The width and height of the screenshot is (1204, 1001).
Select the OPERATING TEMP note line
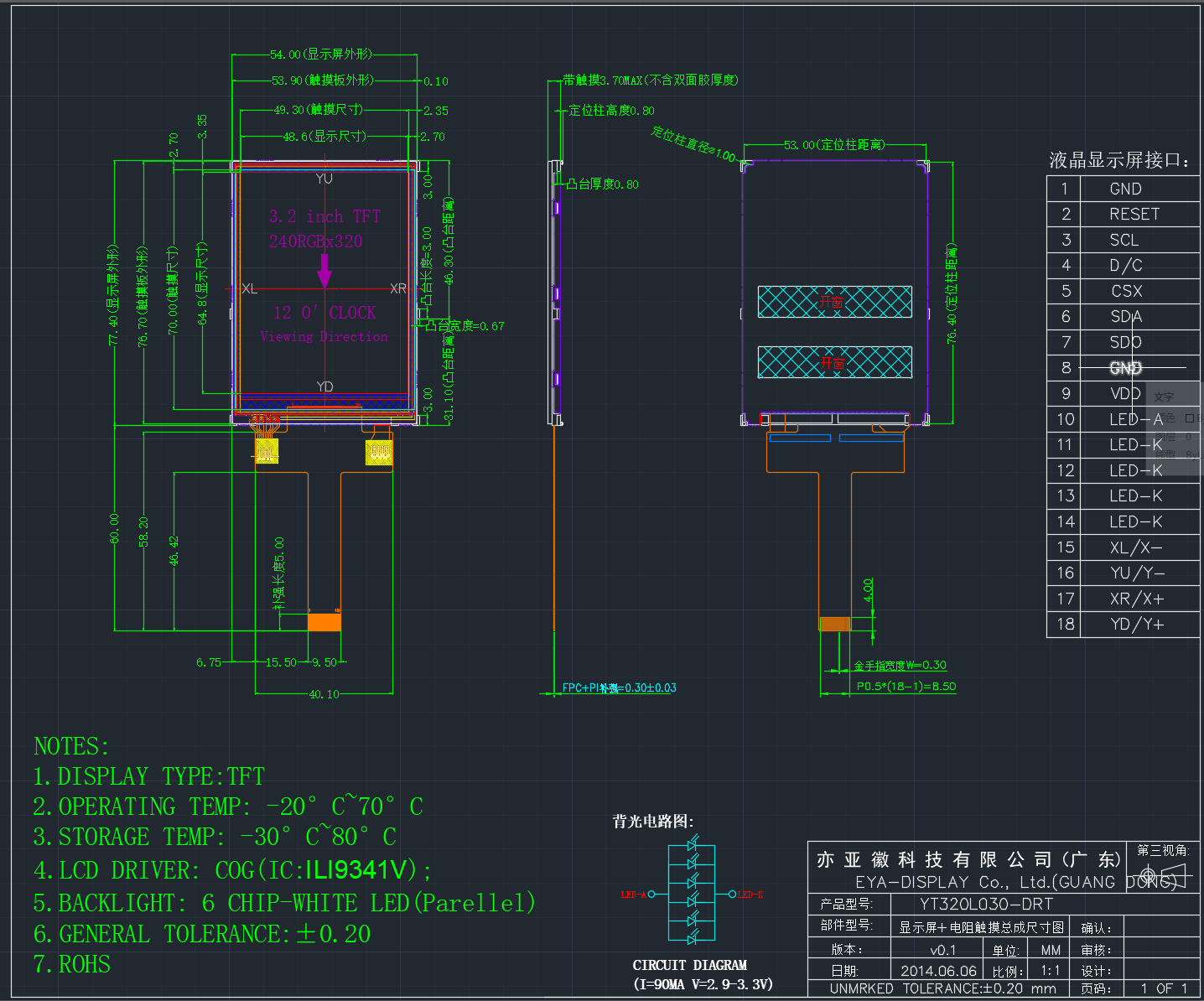(x=228, y=807)
